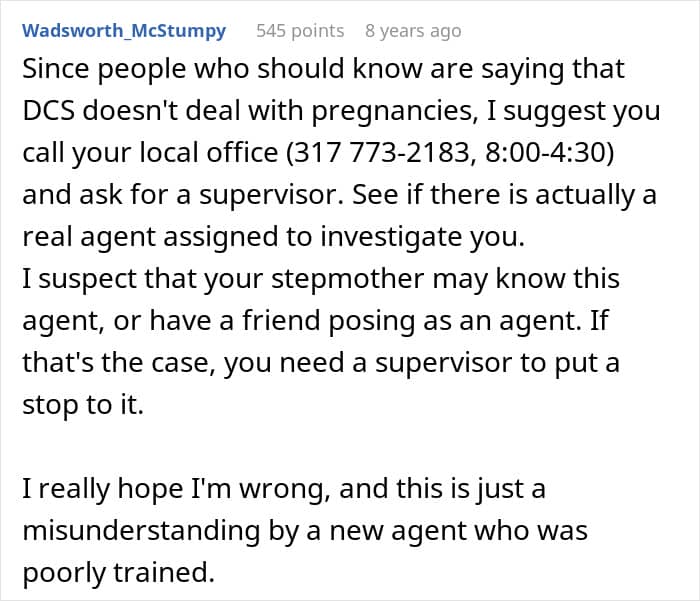Viewport: 700px width, 601px height.
Task: Click the text 'stop to it.'
Action: pos(83,405)
